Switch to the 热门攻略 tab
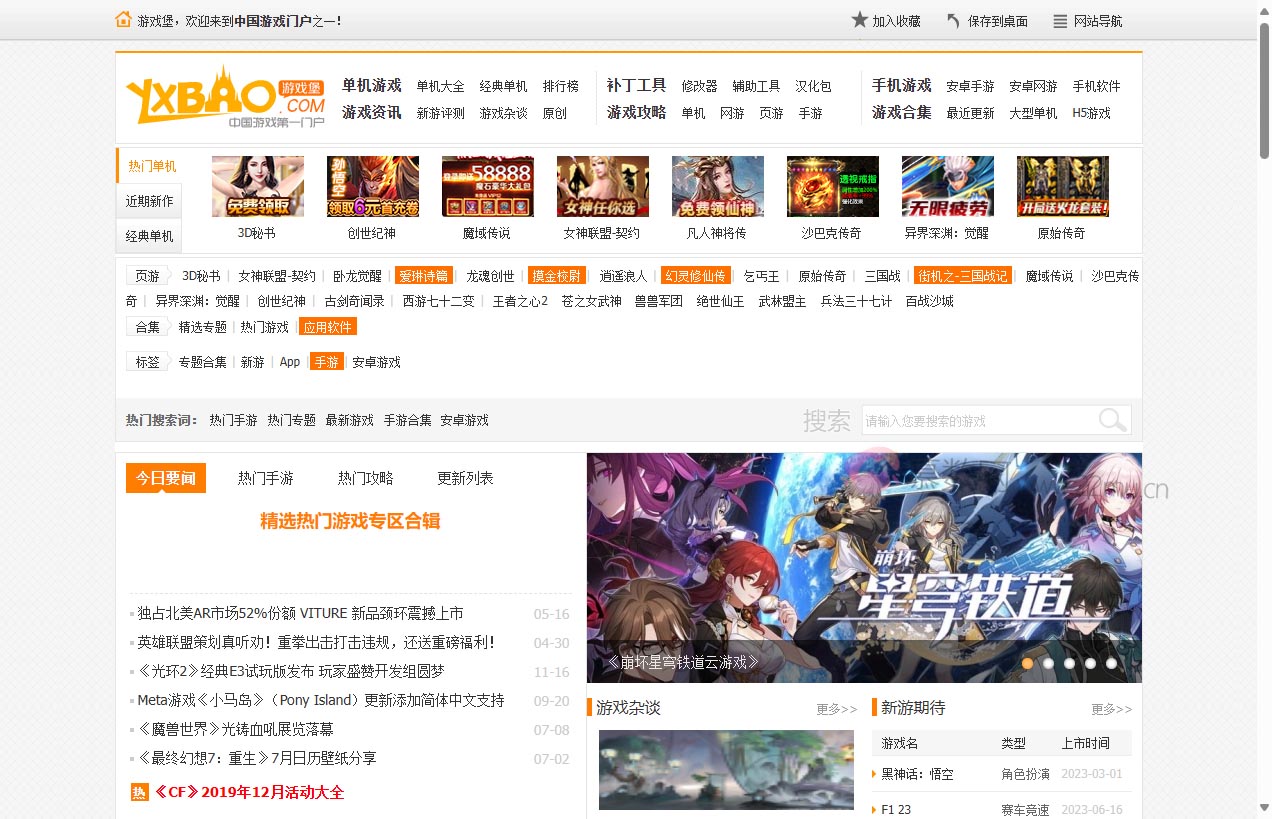Viewport: 1272px width, 819px height. (366, 478)
